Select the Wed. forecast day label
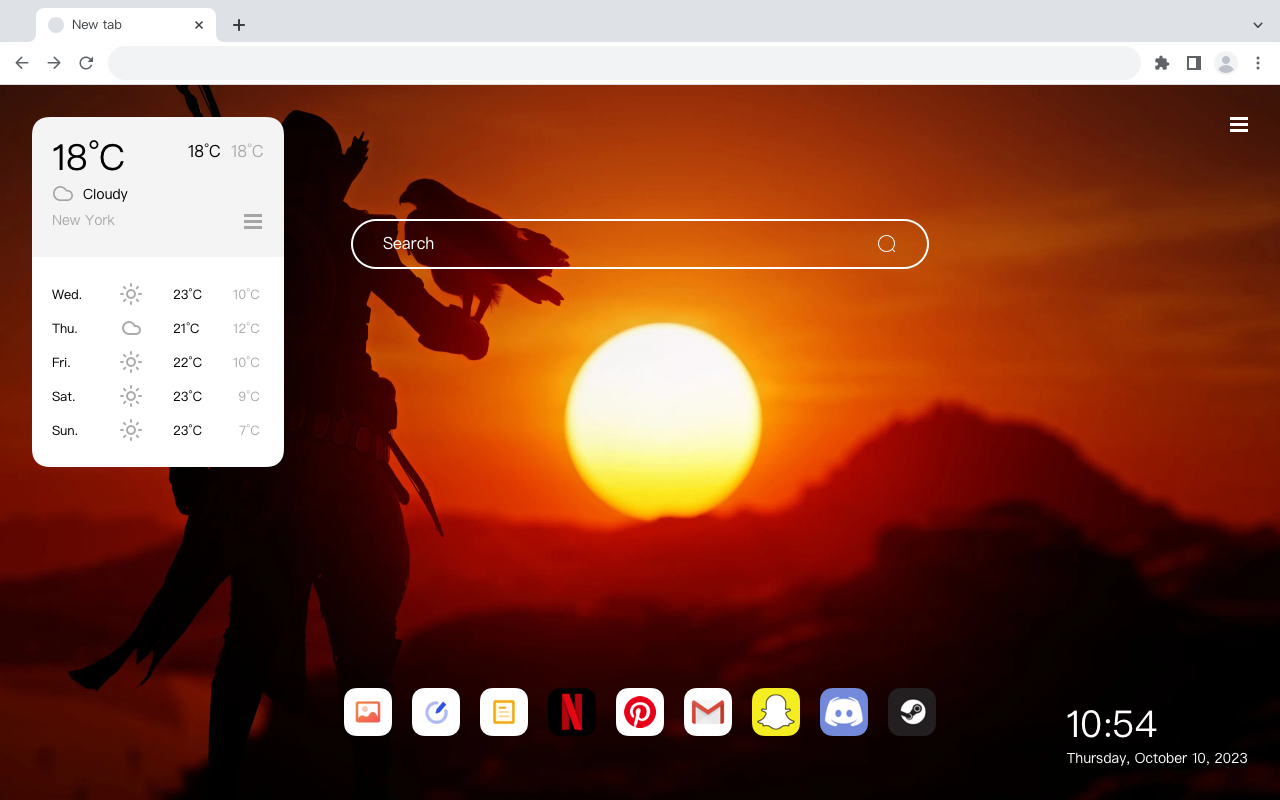1280x800 pixels. pos(67,294)
